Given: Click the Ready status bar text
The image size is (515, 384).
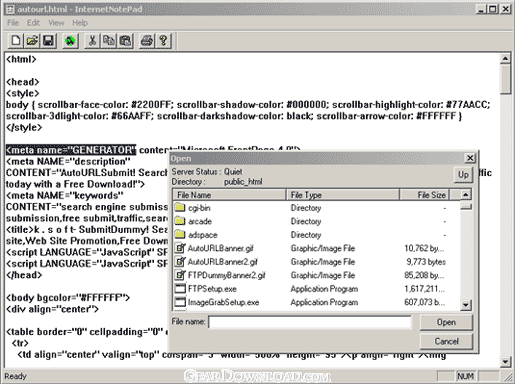Looking at the screenshot, I should 15,376.
